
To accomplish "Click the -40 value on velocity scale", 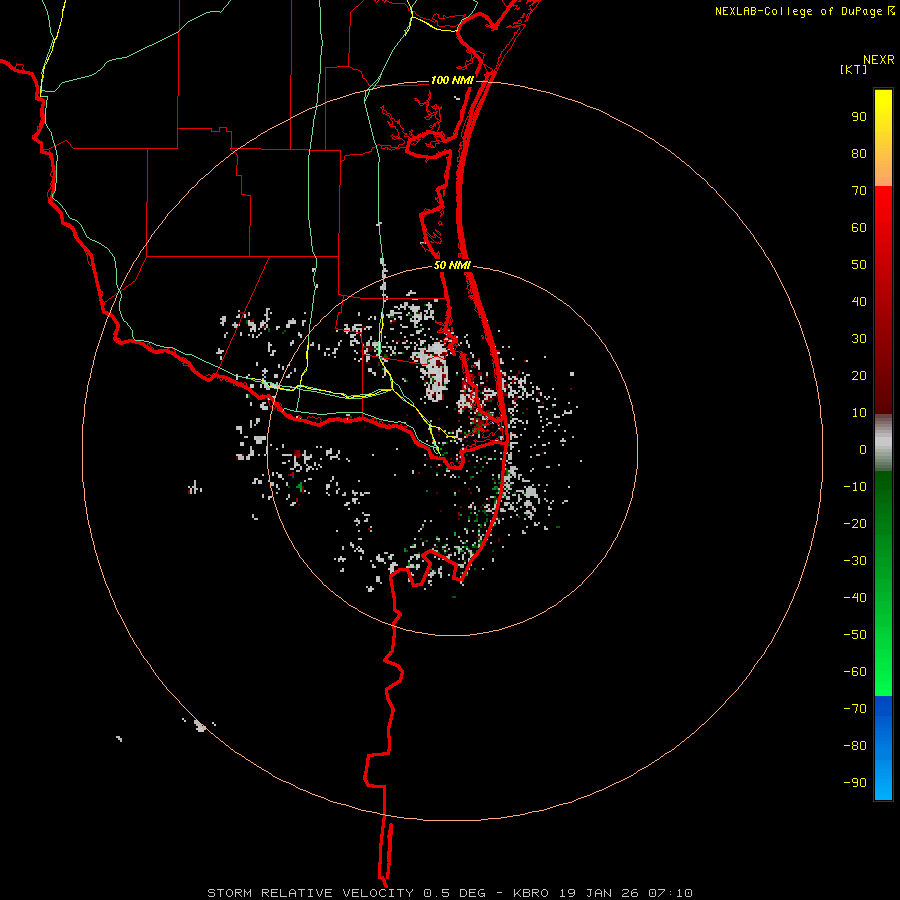I will [855, 598].
